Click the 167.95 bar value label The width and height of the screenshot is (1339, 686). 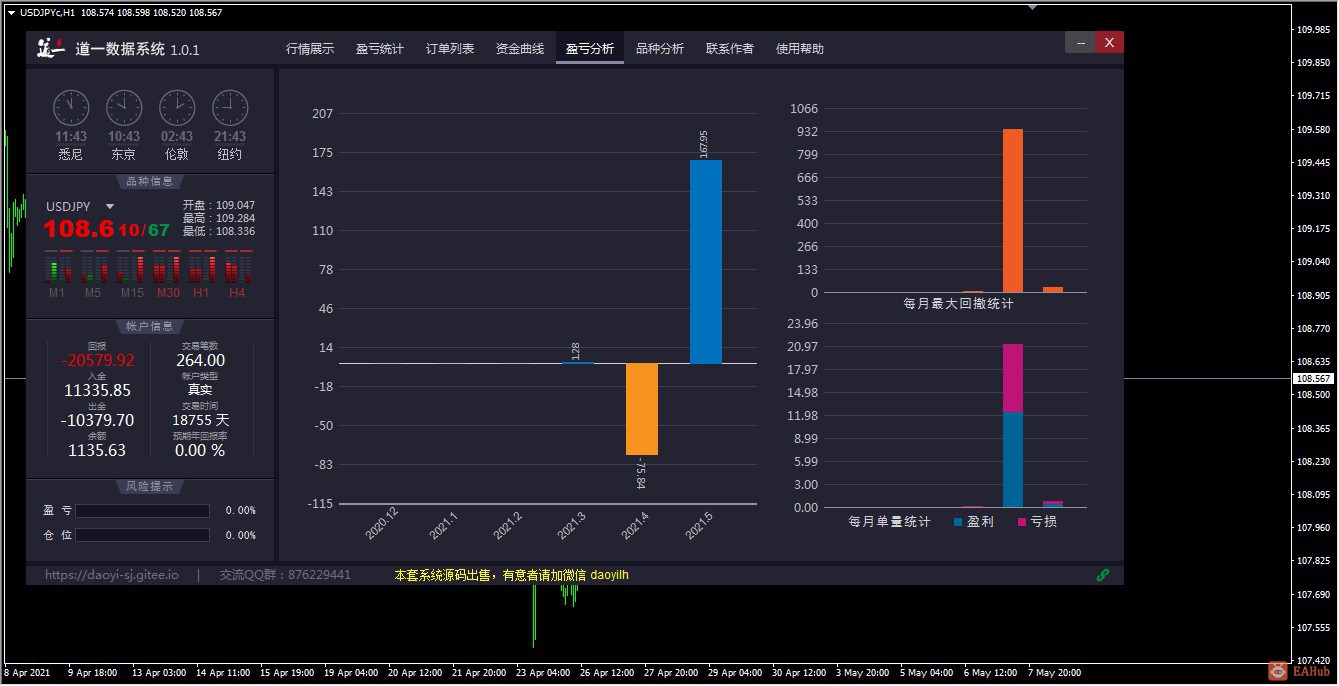coord(704,143)
